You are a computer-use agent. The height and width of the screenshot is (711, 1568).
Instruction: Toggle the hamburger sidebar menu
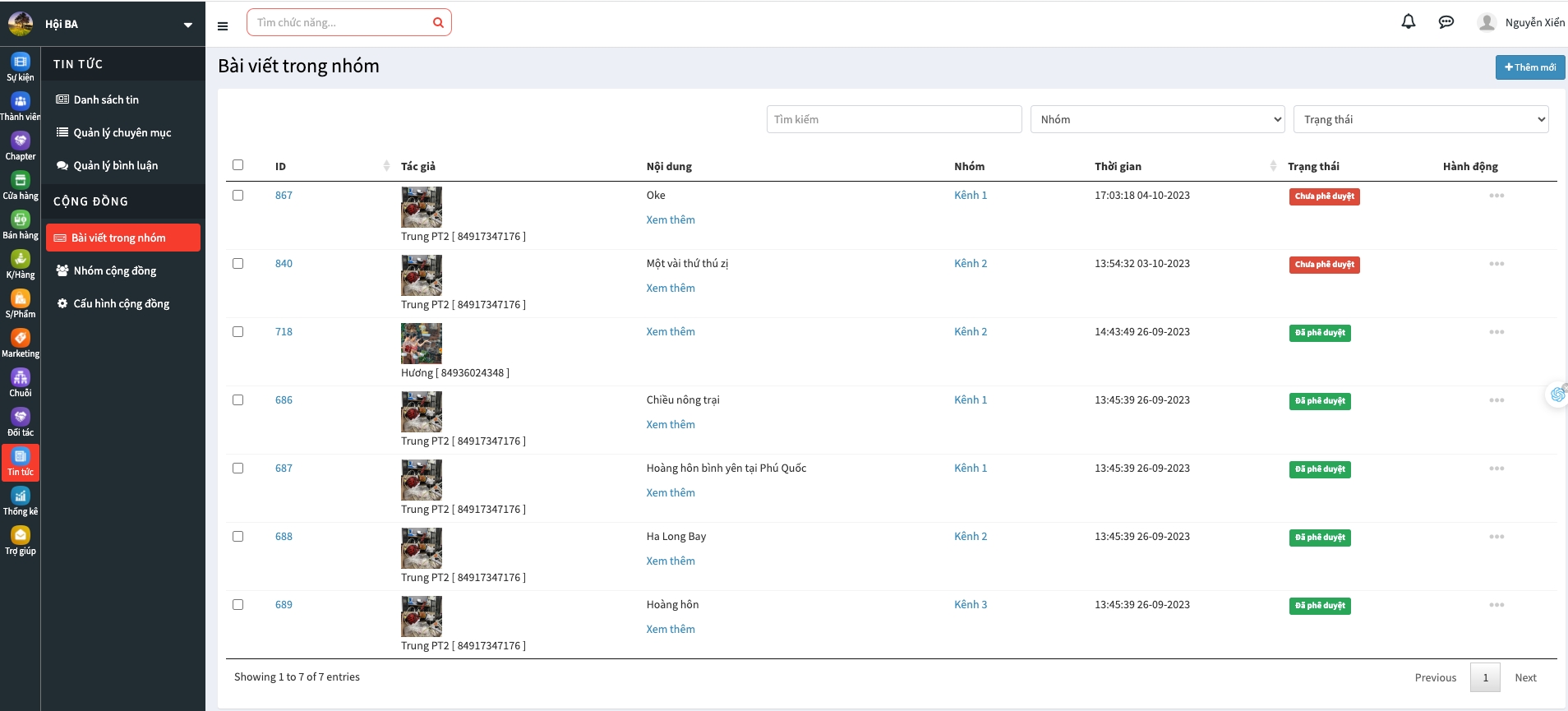(223, 26)
